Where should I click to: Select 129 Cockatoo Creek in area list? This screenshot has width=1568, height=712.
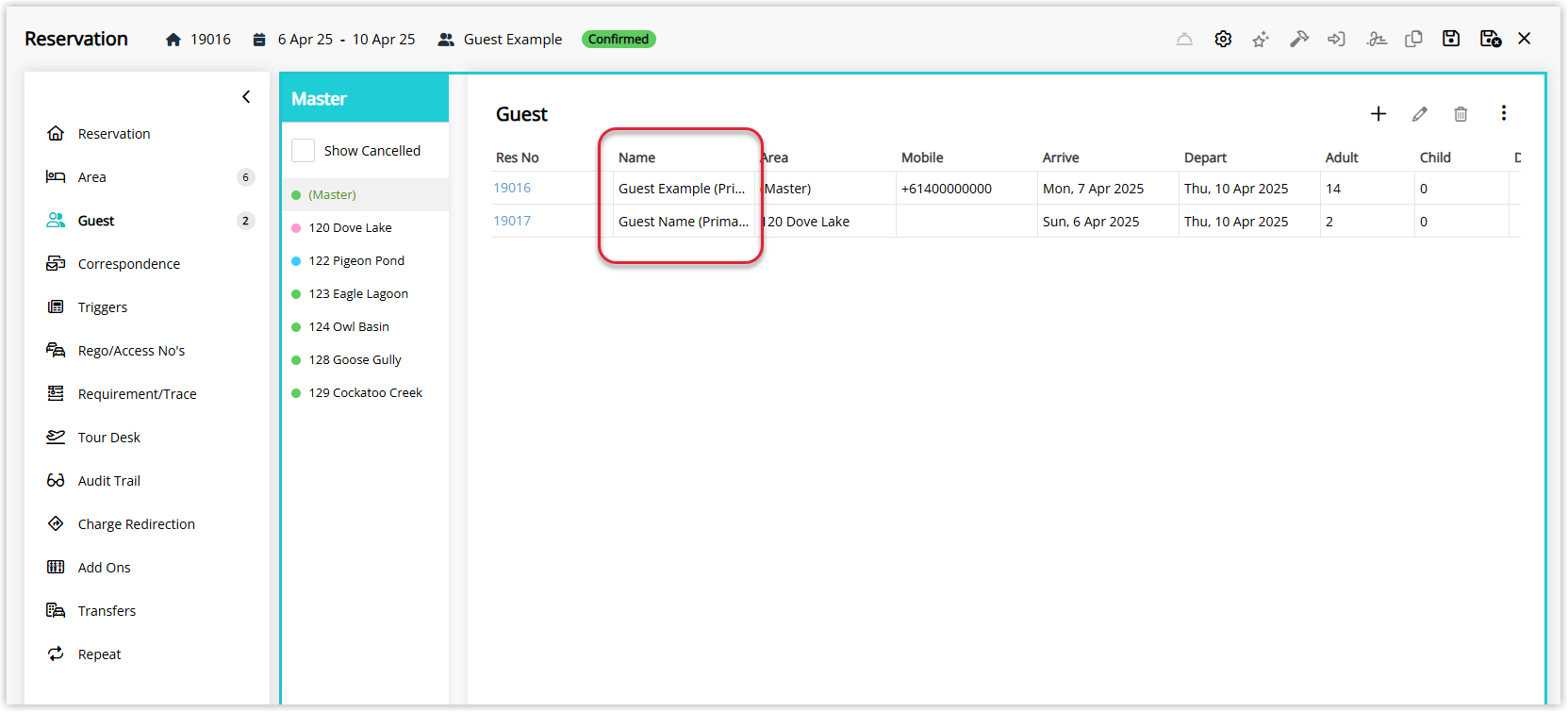365,393
